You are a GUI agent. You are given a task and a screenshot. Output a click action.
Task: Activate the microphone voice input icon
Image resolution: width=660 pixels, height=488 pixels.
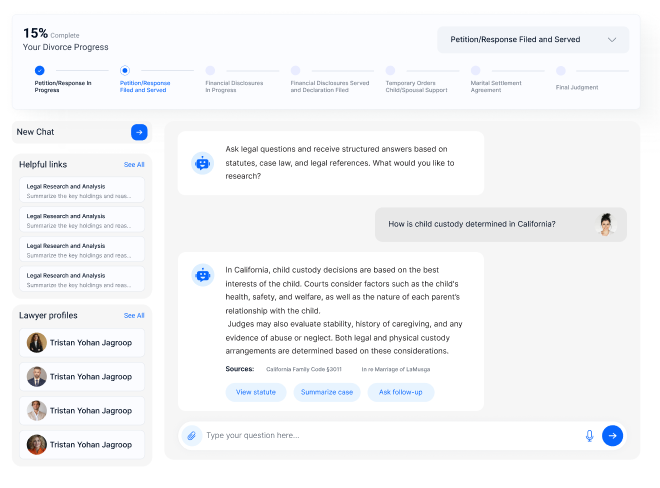(x=590, y=435)
